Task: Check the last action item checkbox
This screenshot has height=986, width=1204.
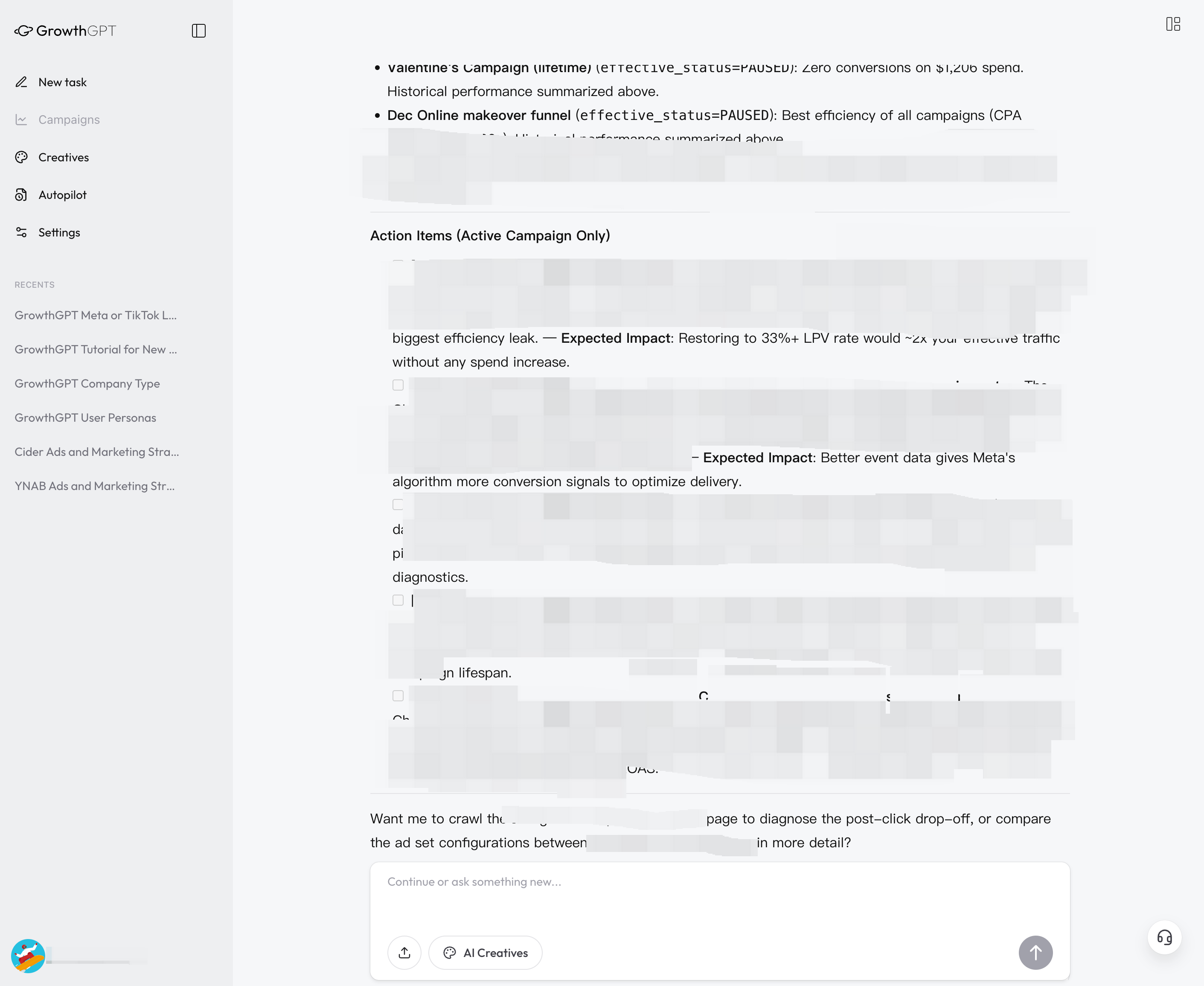Action: (x=398, y=696)
